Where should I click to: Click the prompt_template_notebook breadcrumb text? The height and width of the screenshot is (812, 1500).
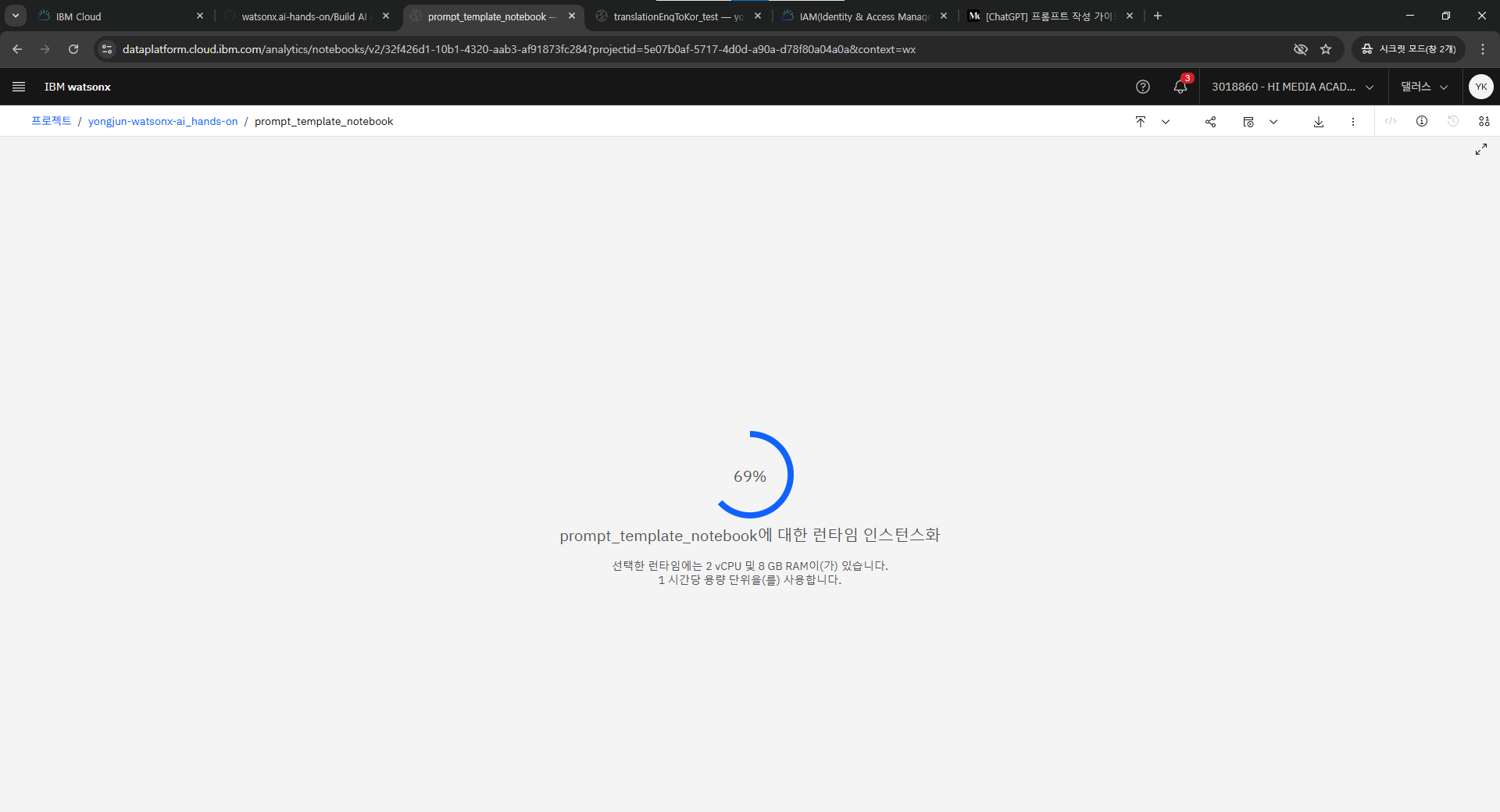(323, 121)
